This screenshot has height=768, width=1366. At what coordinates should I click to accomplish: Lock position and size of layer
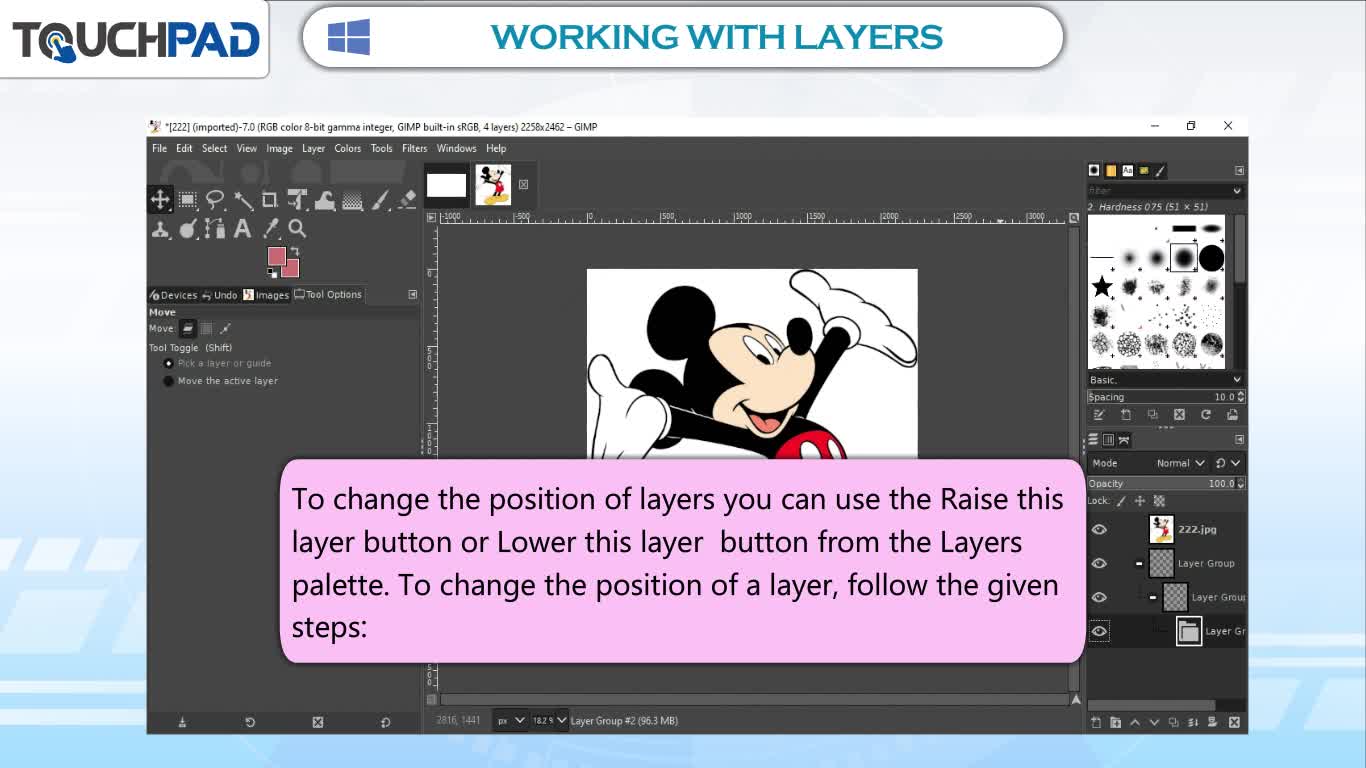click(x=1140, y=501)
